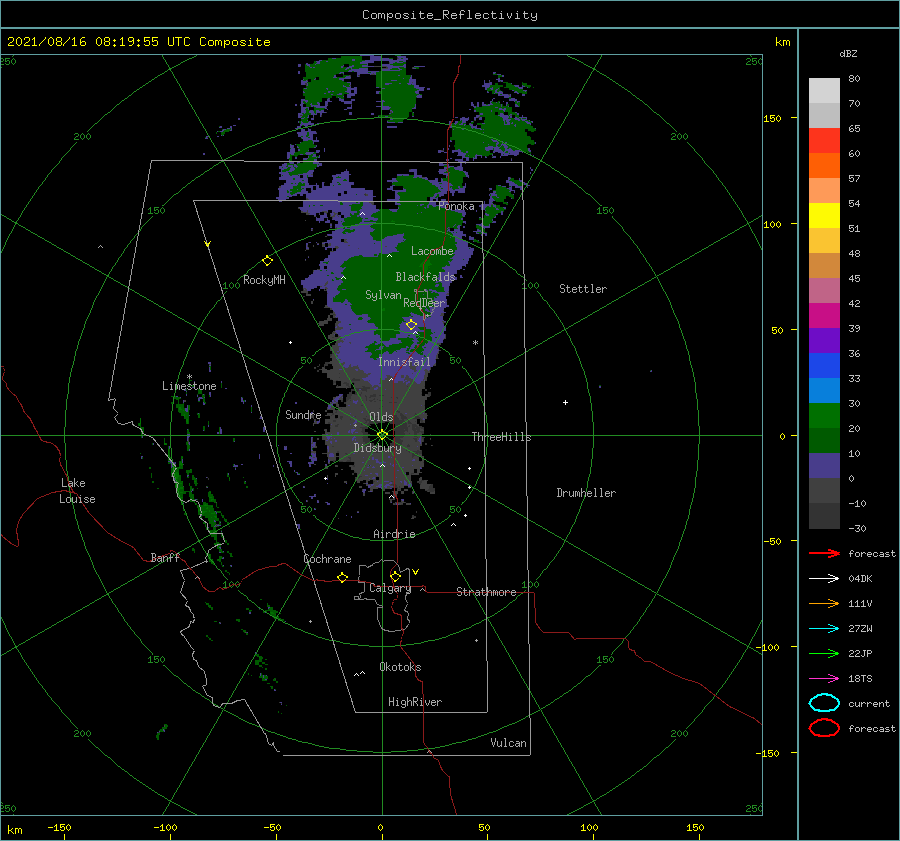Select the light gray 70-80 dBZ swatch
The image size is (900, 841).
[824, 91]
